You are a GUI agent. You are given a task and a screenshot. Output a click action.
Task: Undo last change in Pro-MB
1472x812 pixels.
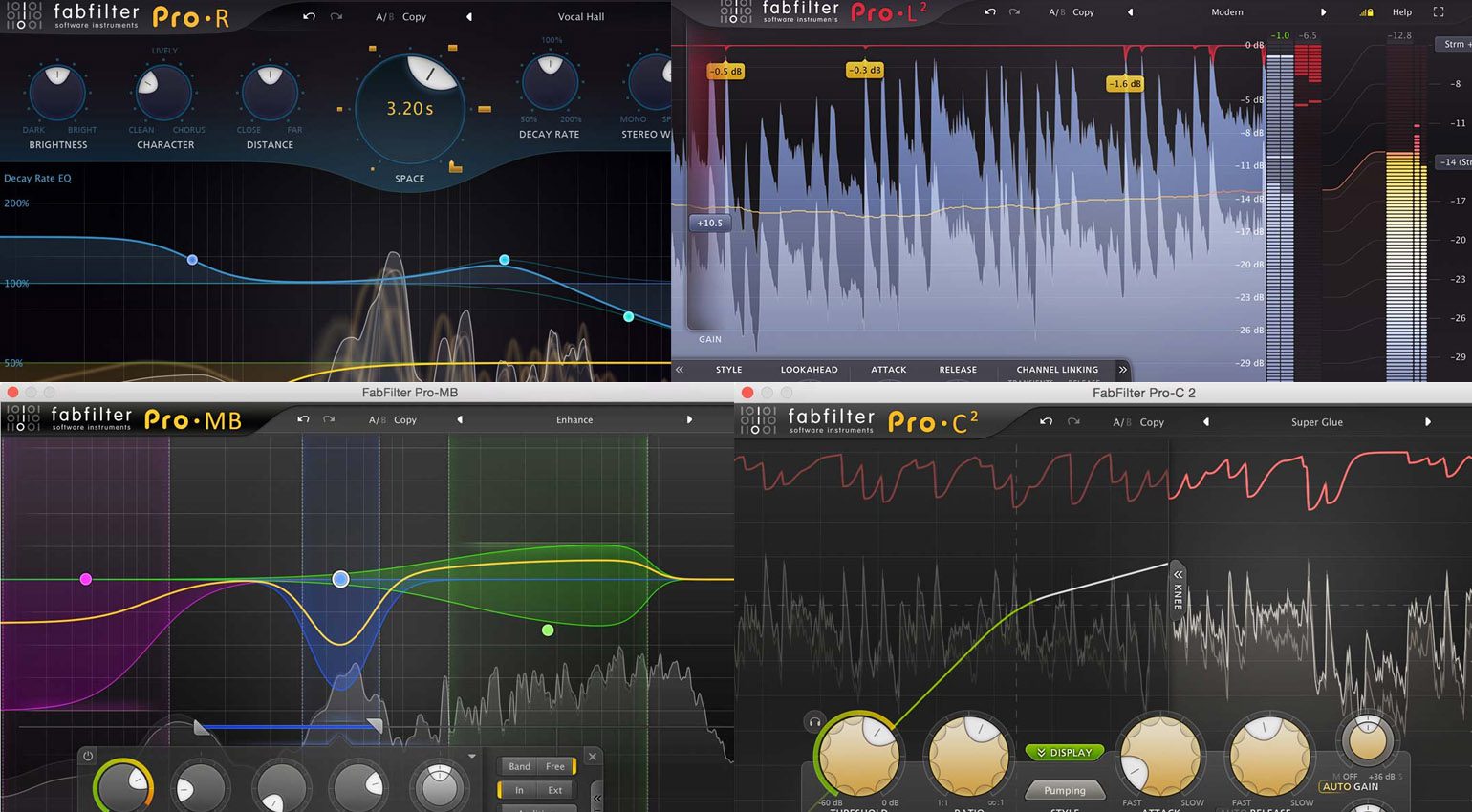[x=303, y=419]
